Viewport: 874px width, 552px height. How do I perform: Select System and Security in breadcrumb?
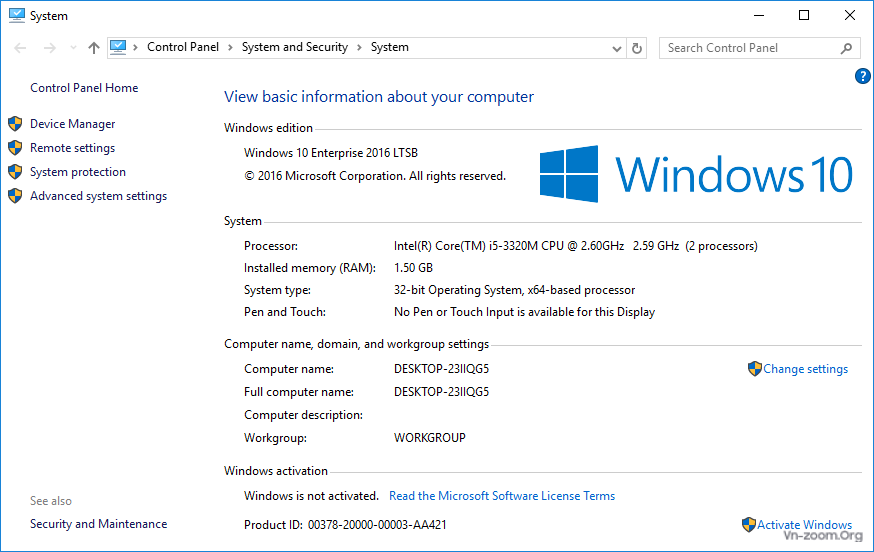(x=295, y=47)
